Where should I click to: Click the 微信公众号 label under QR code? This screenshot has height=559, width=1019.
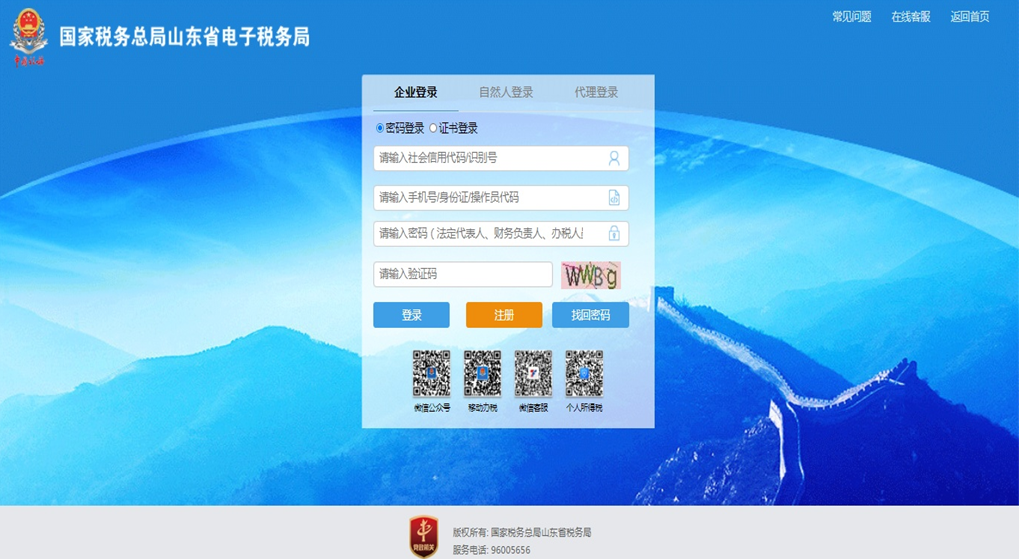432,408
